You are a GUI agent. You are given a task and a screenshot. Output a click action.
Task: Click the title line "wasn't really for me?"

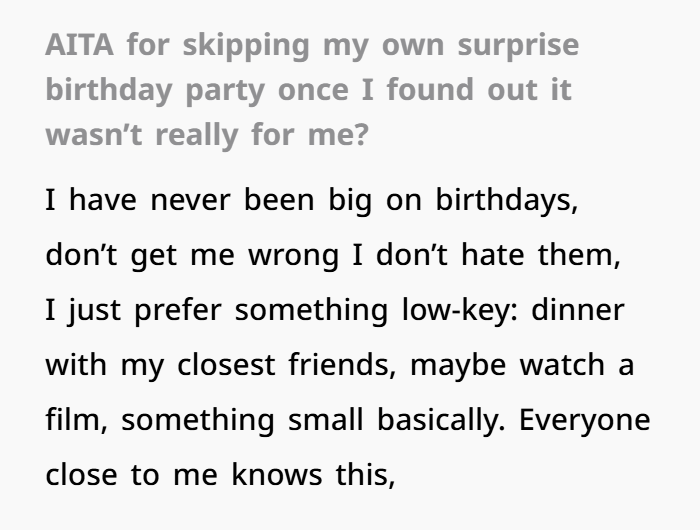point(206,133)
